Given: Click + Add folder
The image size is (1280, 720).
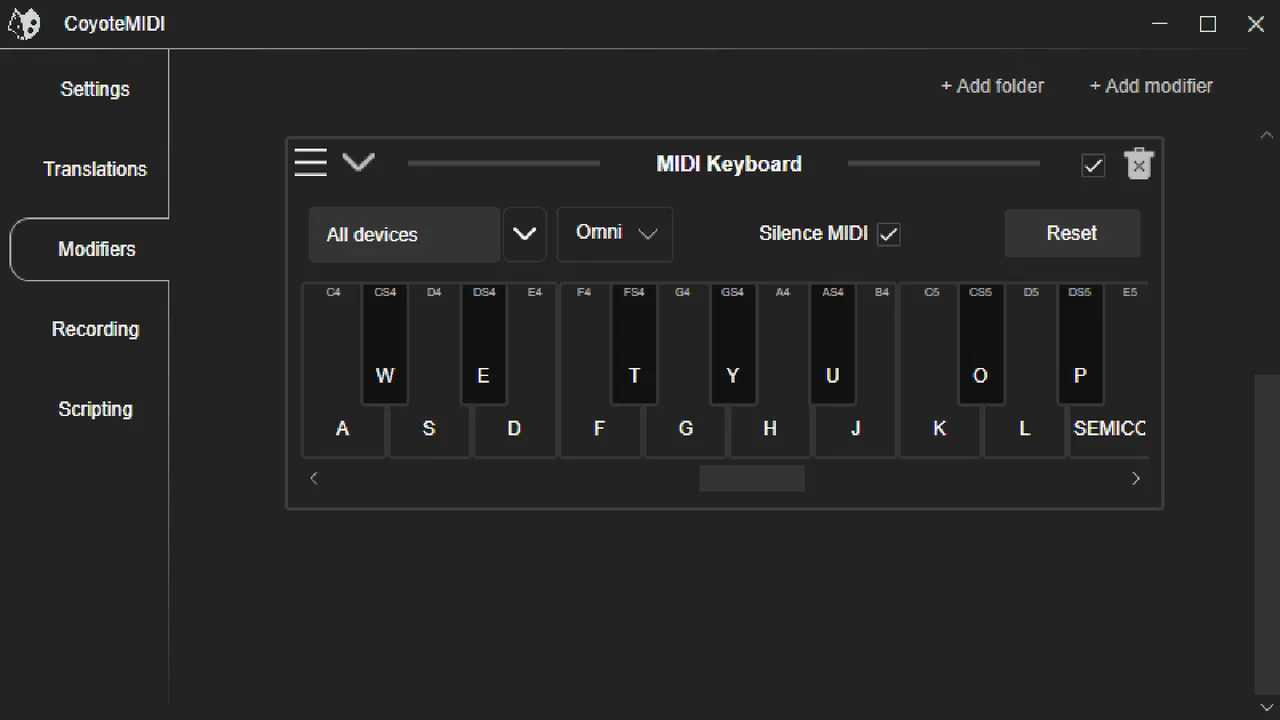Looking at the screenshot, I should (x=992, y=86).
